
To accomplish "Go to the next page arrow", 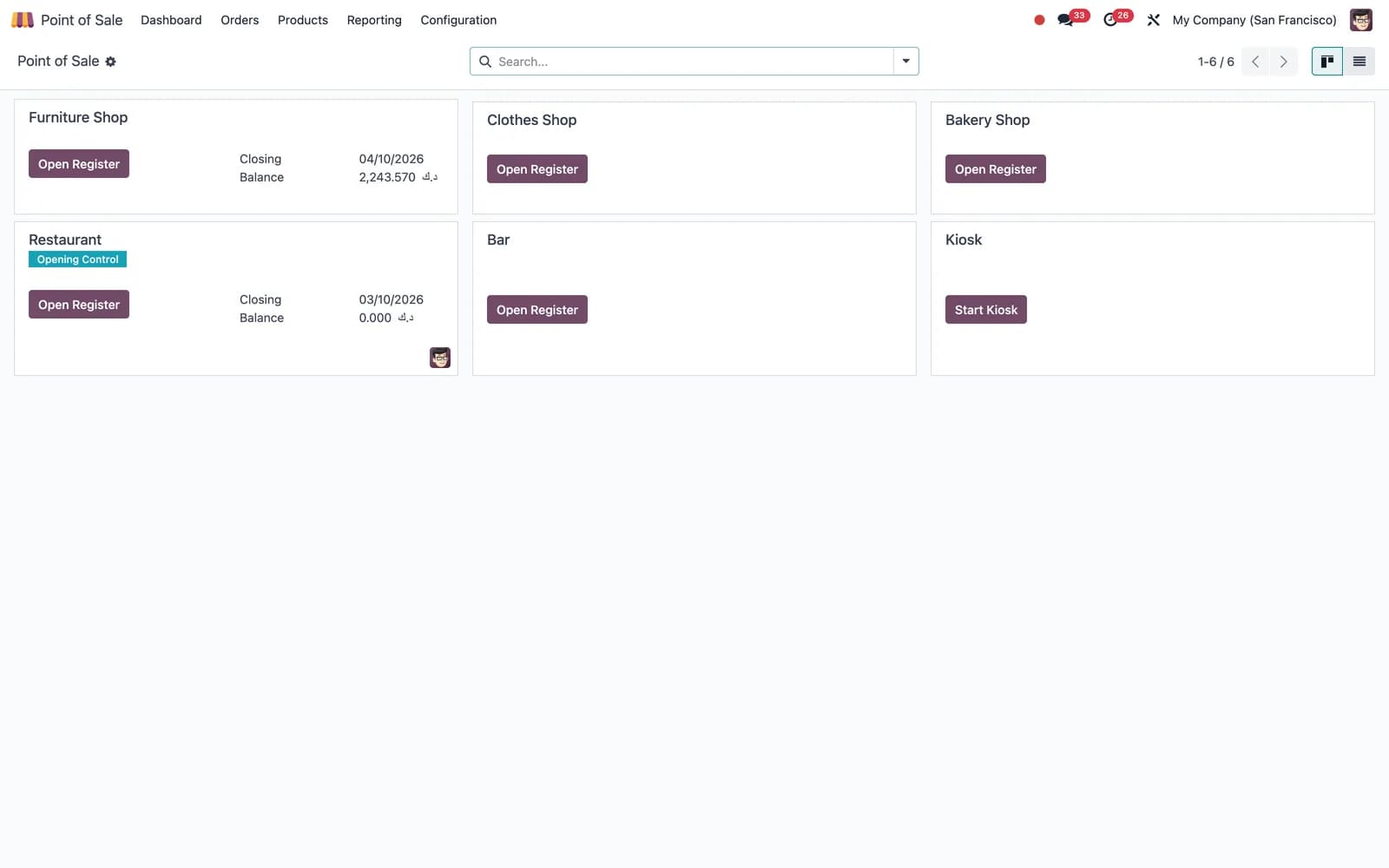I will pyautogui.click(x=1283, y=62).
